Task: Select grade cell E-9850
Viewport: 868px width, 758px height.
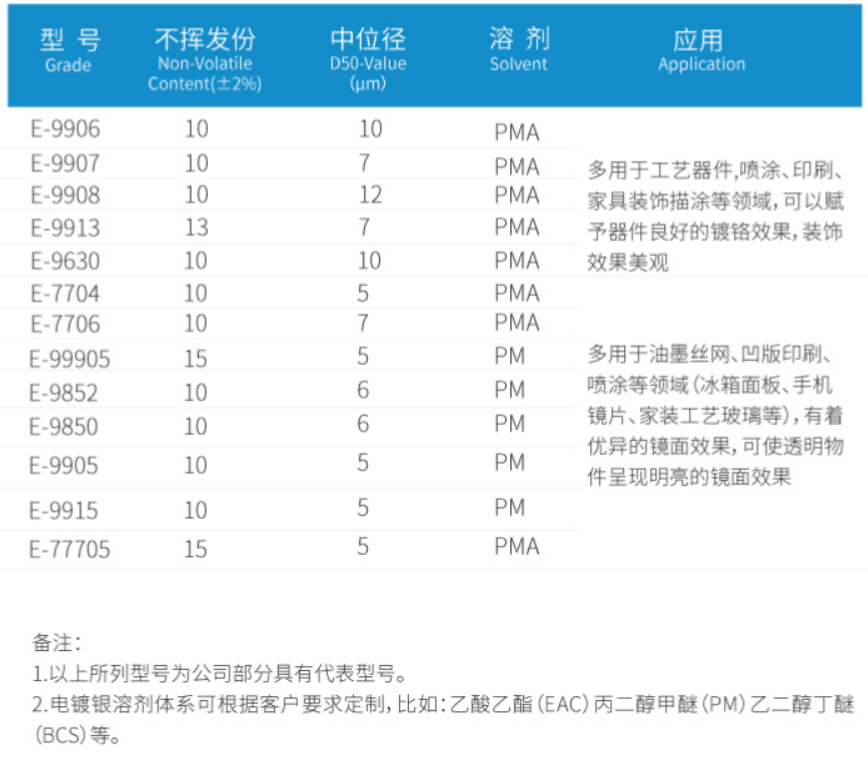Action: [x=64, y=426]
